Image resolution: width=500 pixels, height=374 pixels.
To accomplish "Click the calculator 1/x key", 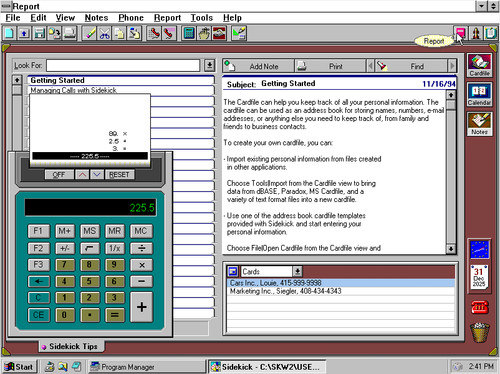I will pos(115,248).
